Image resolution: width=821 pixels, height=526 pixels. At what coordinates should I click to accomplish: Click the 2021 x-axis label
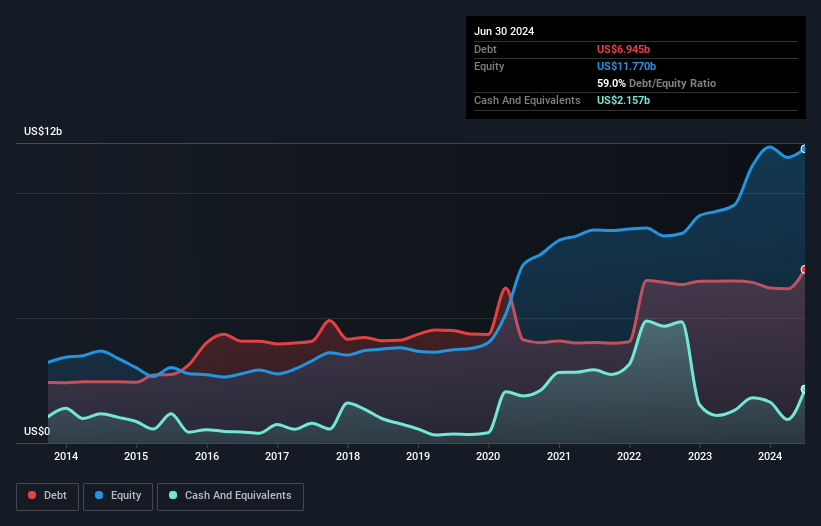pos(559,456)
